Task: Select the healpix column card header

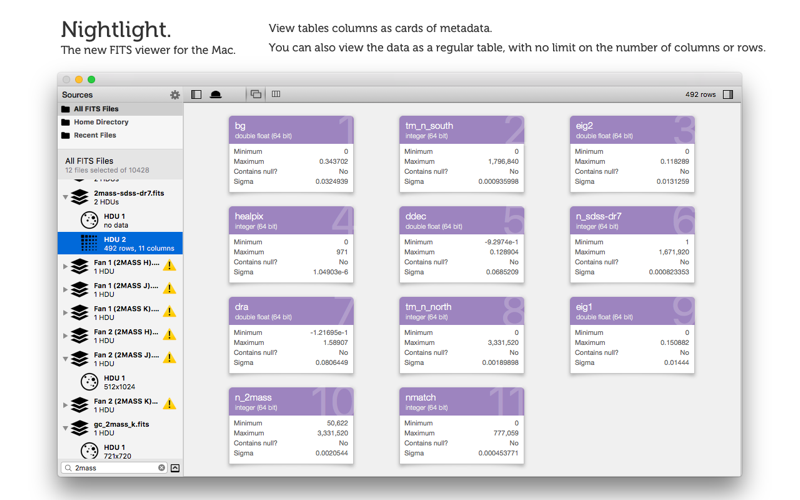Action: tap(291, 220)
